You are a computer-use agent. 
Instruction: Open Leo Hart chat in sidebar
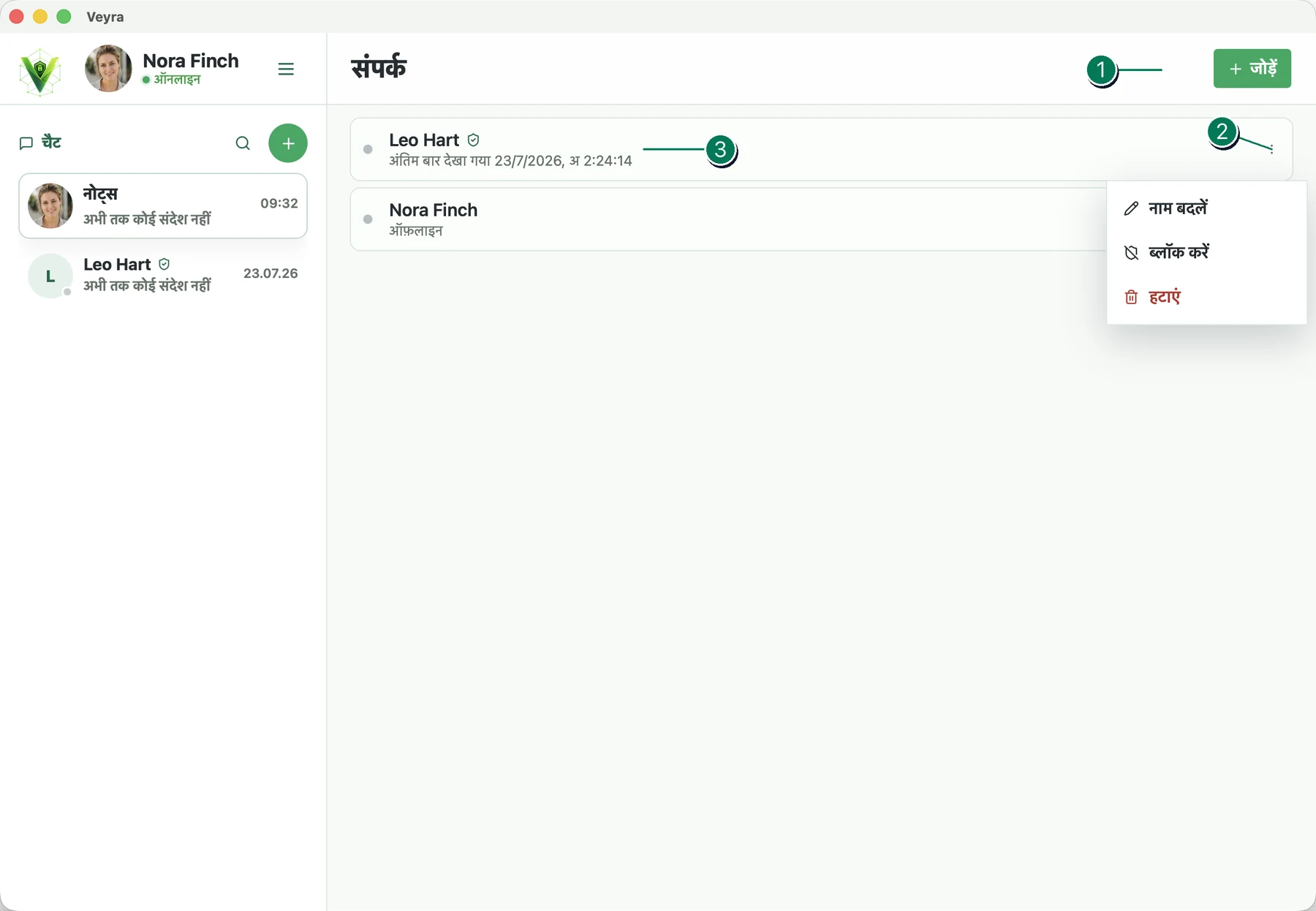coord(163,275)
